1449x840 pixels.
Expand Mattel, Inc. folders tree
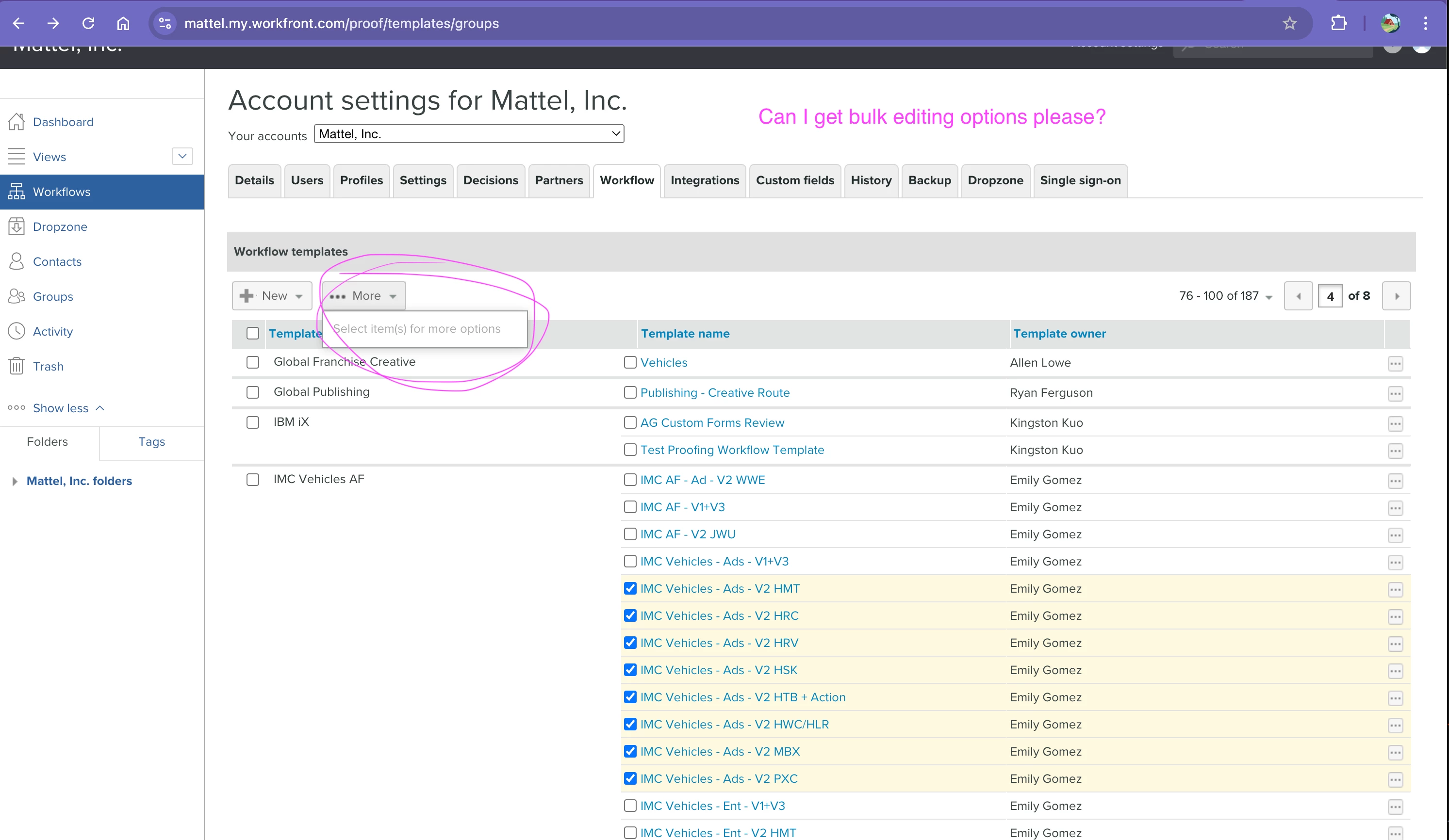coord(15,481)
